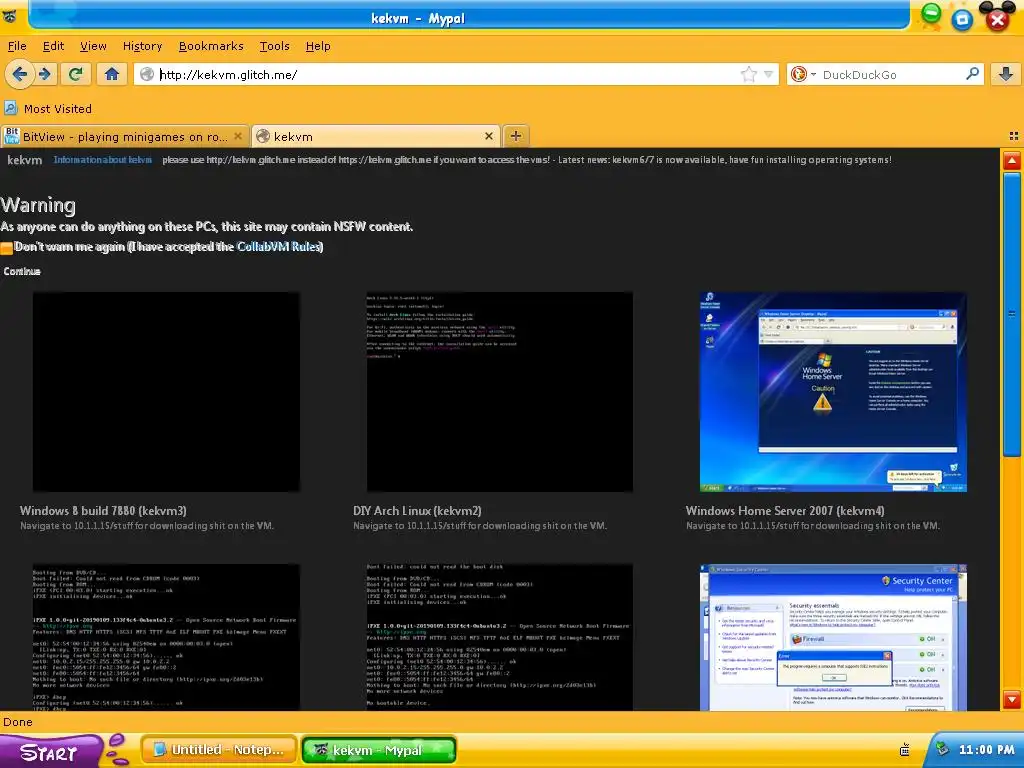The height and width of the screenshot is (768, 1024).
Task: Open the search engine selector dropdown
Action: [803, 74]
